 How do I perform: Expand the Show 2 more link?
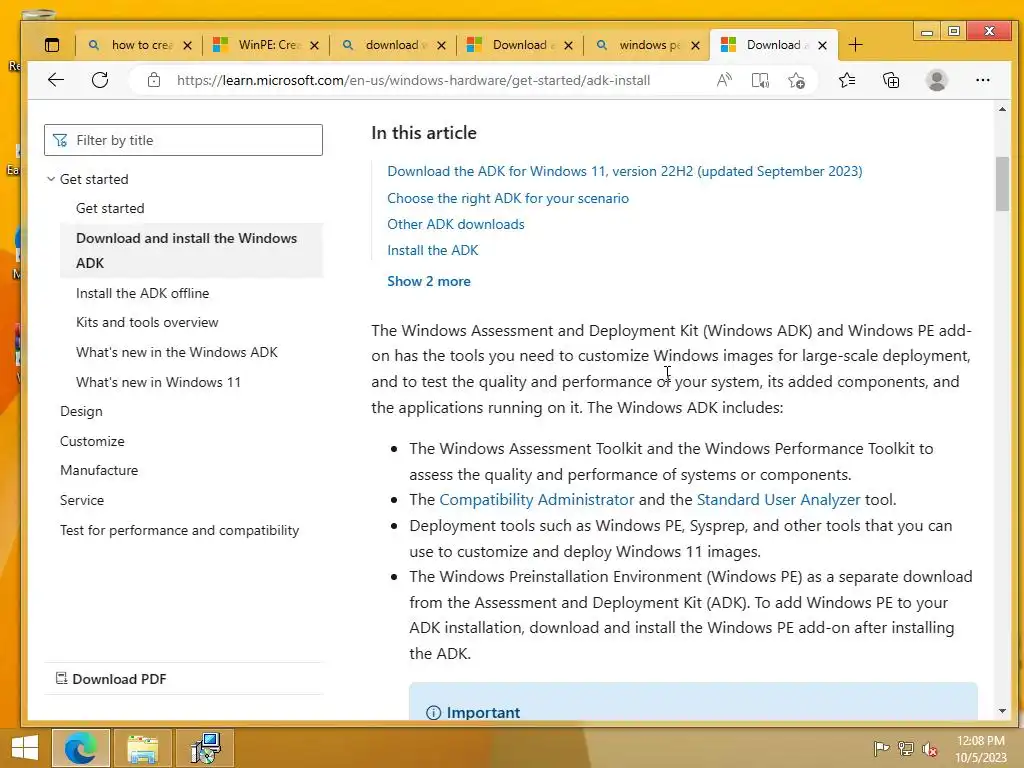point(428,281)
